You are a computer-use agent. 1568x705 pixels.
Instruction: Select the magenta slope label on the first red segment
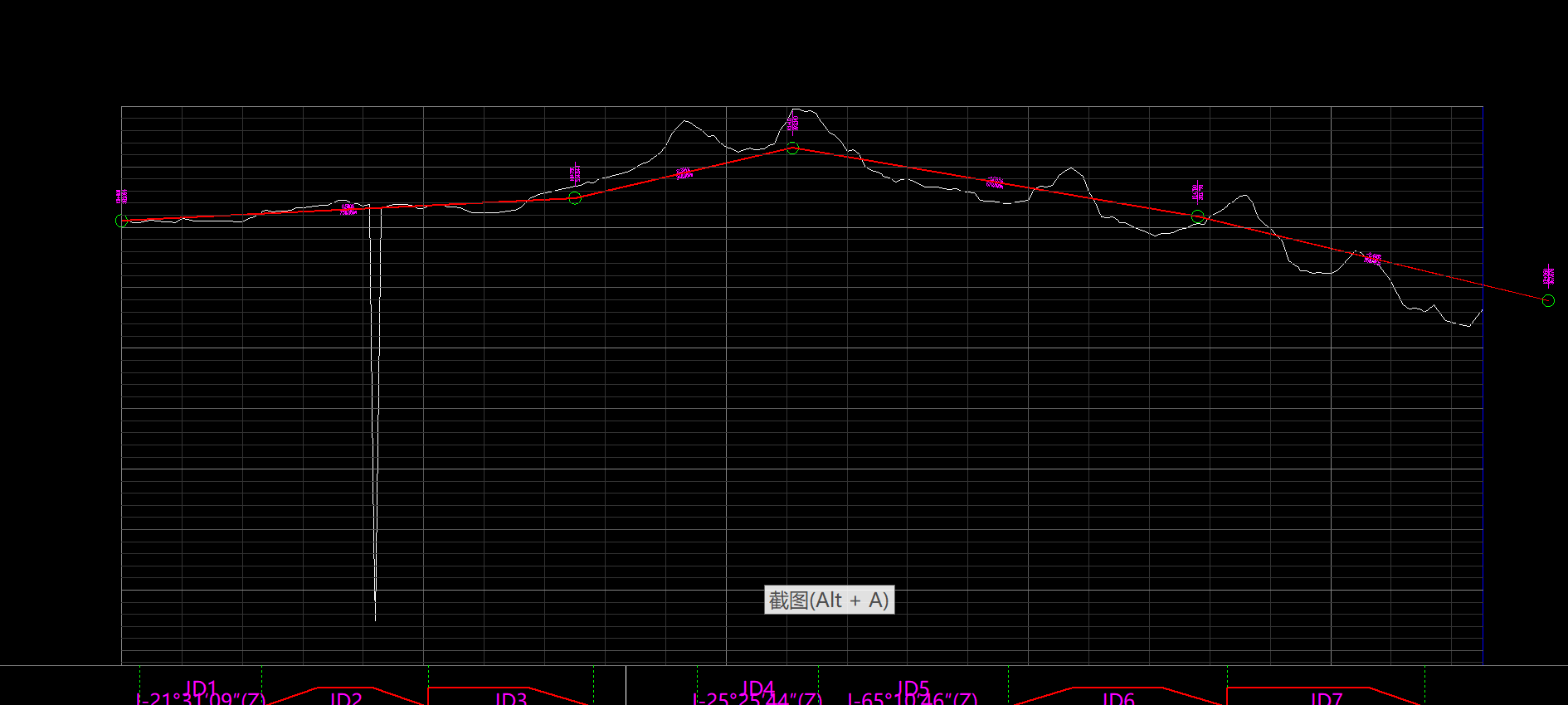348,209
